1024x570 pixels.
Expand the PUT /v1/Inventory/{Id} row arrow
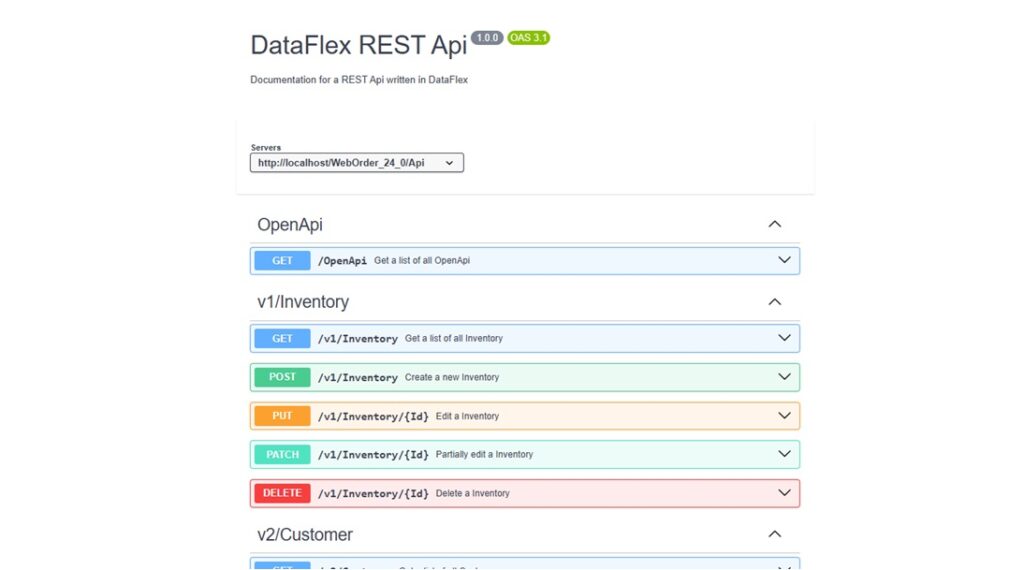784,416
